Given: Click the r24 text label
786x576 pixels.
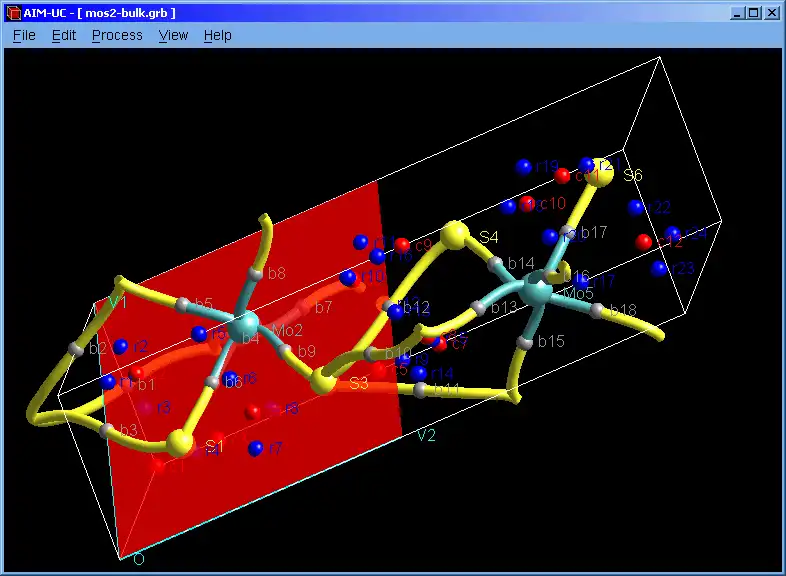Looking at the screenshot, I should [696, 233].
